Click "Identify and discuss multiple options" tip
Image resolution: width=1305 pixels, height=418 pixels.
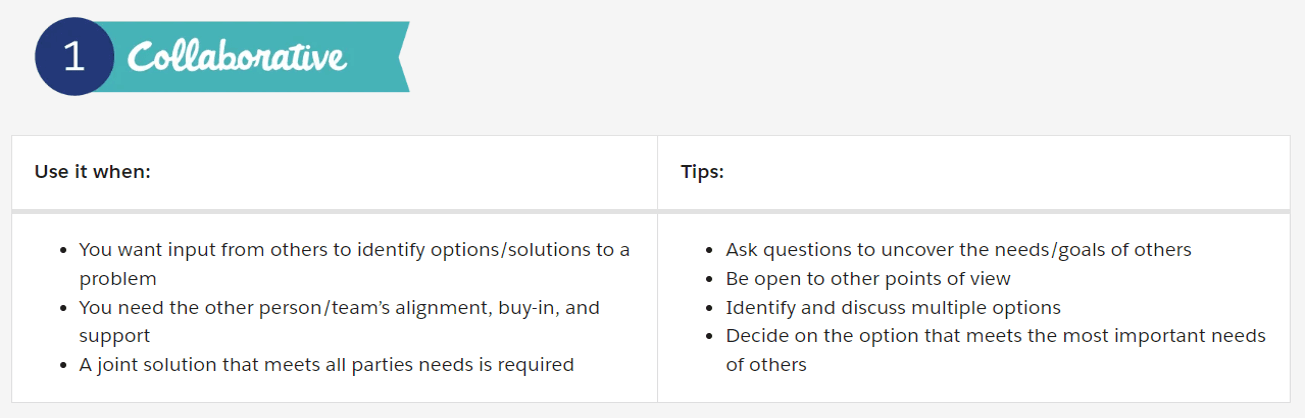(893, 307)
